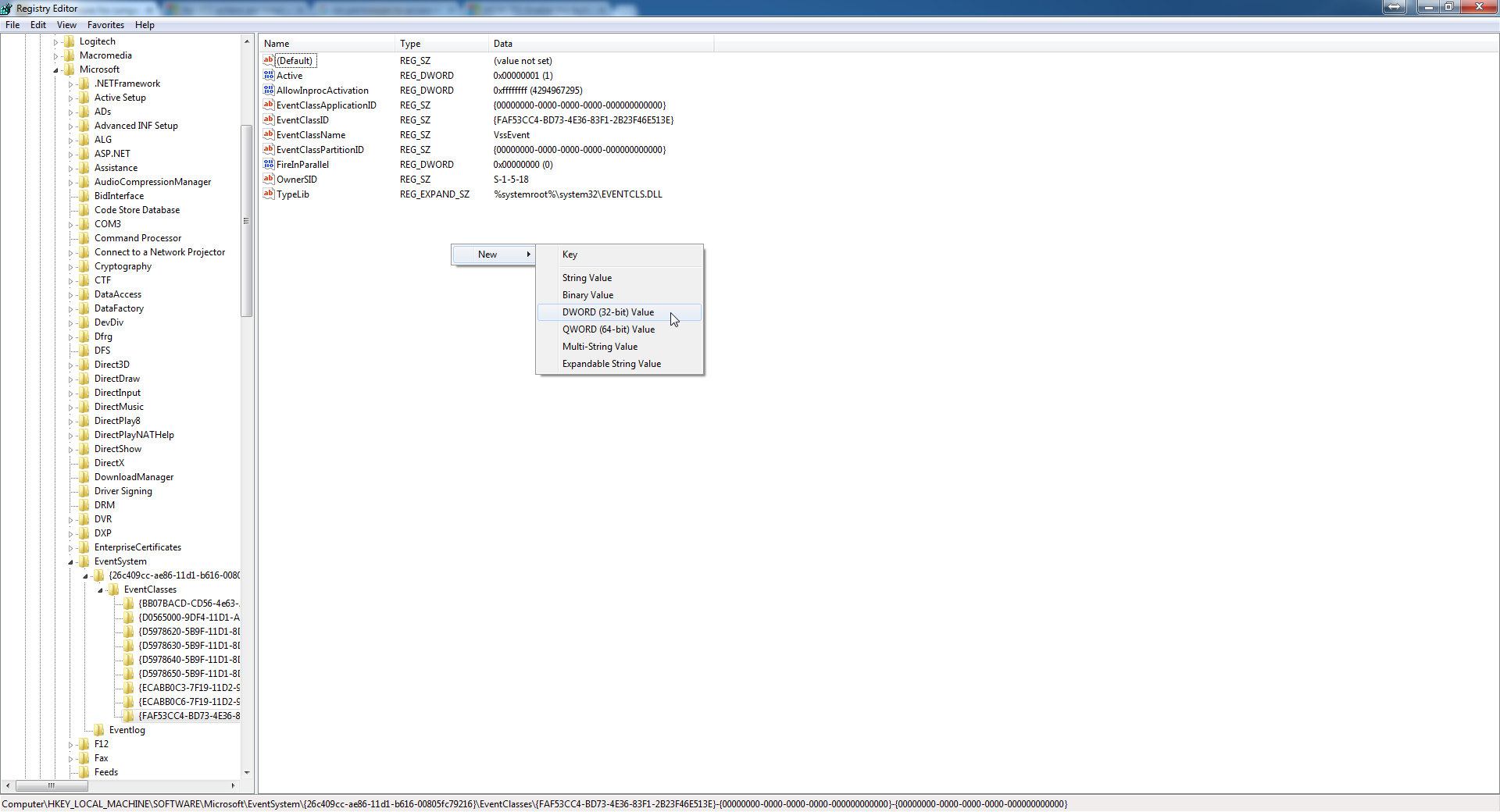
Task: Choose DWORD (32-bit) Value from submenu
Action: [608, 312]
